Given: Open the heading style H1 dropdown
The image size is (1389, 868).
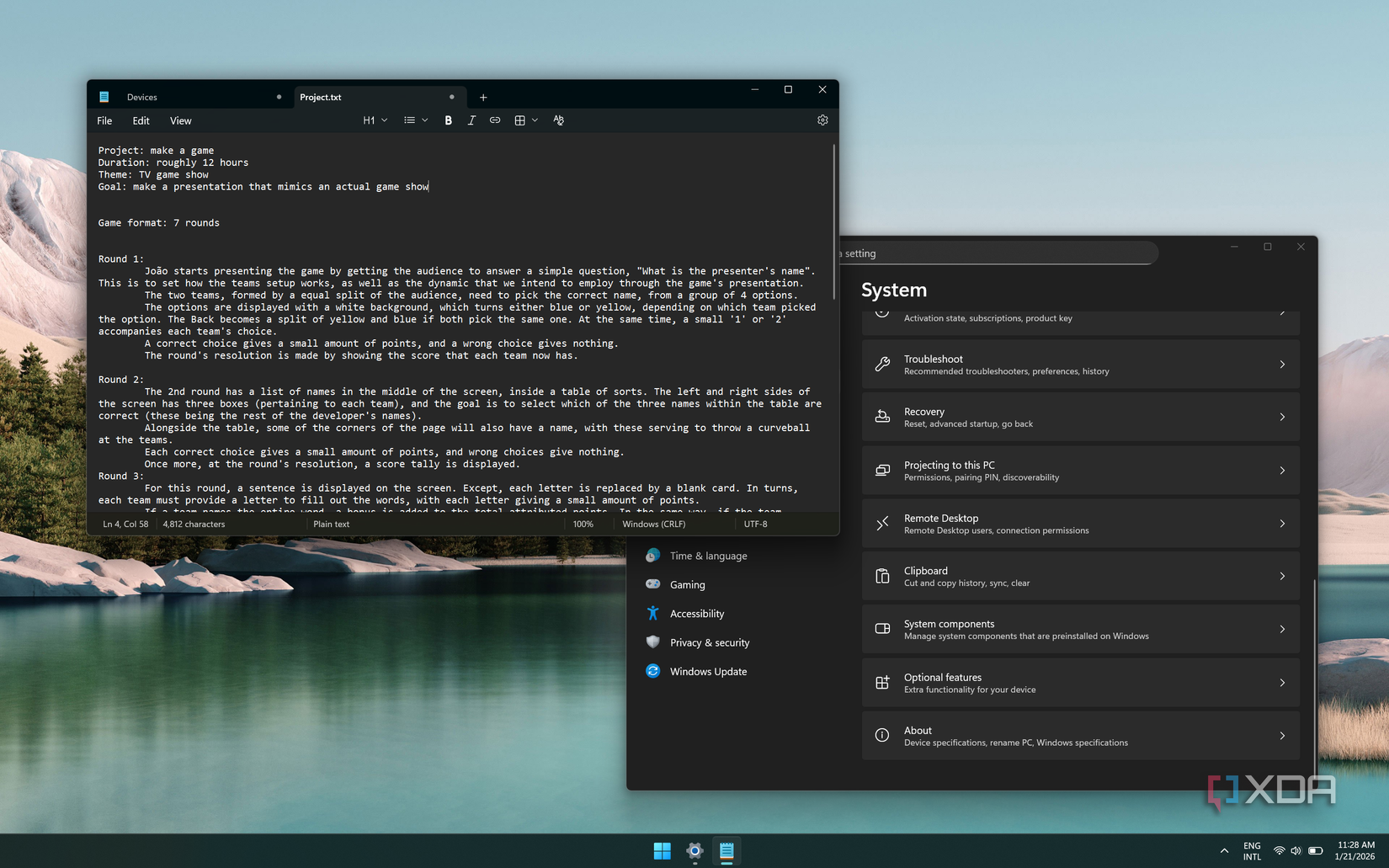Looking at the screenshot, I should tap(375, 120).
